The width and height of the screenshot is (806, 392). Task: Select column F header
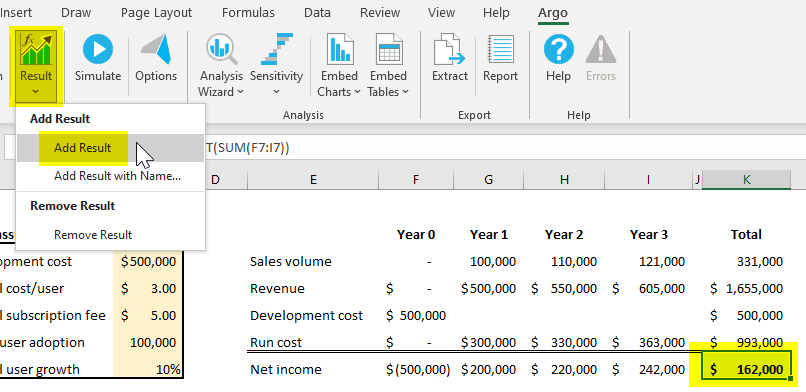point(416,179)
